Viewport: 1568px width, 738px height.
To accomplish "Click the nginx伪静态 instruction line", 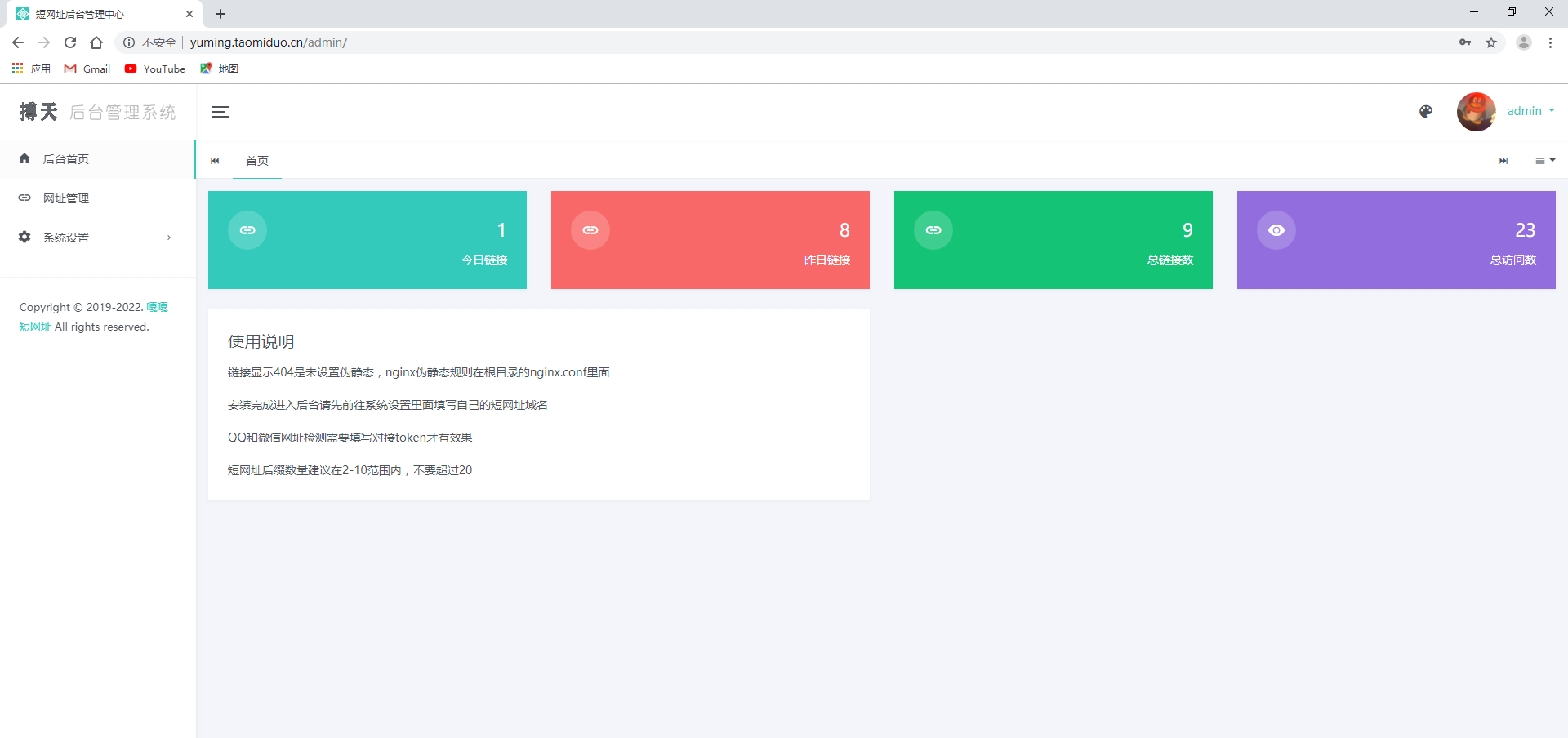I will point(419,372).
